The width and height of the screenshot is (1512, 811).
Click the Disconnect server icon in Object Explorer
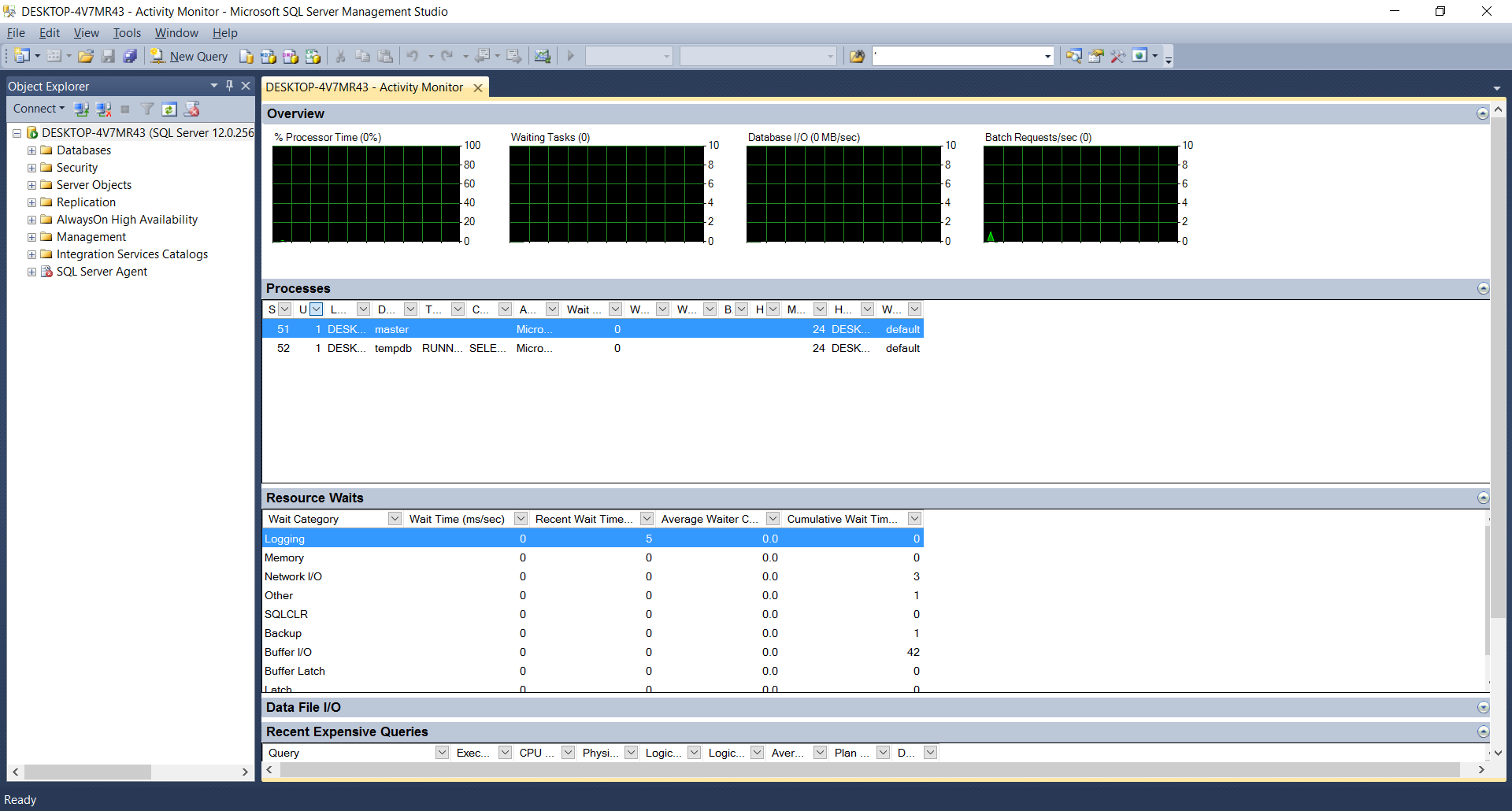pos(103,109)
